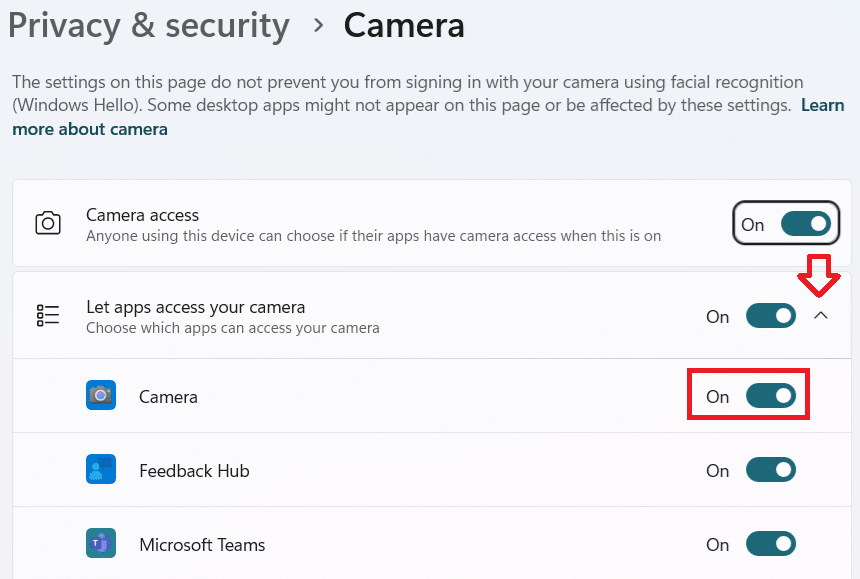860x579 pixels.
Task: Turn off Feedback Hub camera toggle
Action: pos(770,470)
